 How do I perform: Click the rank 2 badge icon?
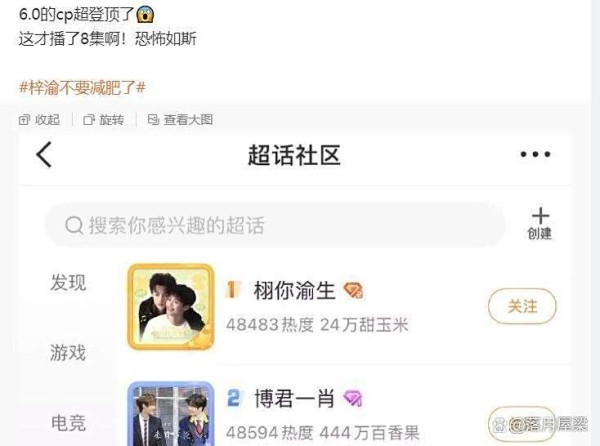pos(234,398)
